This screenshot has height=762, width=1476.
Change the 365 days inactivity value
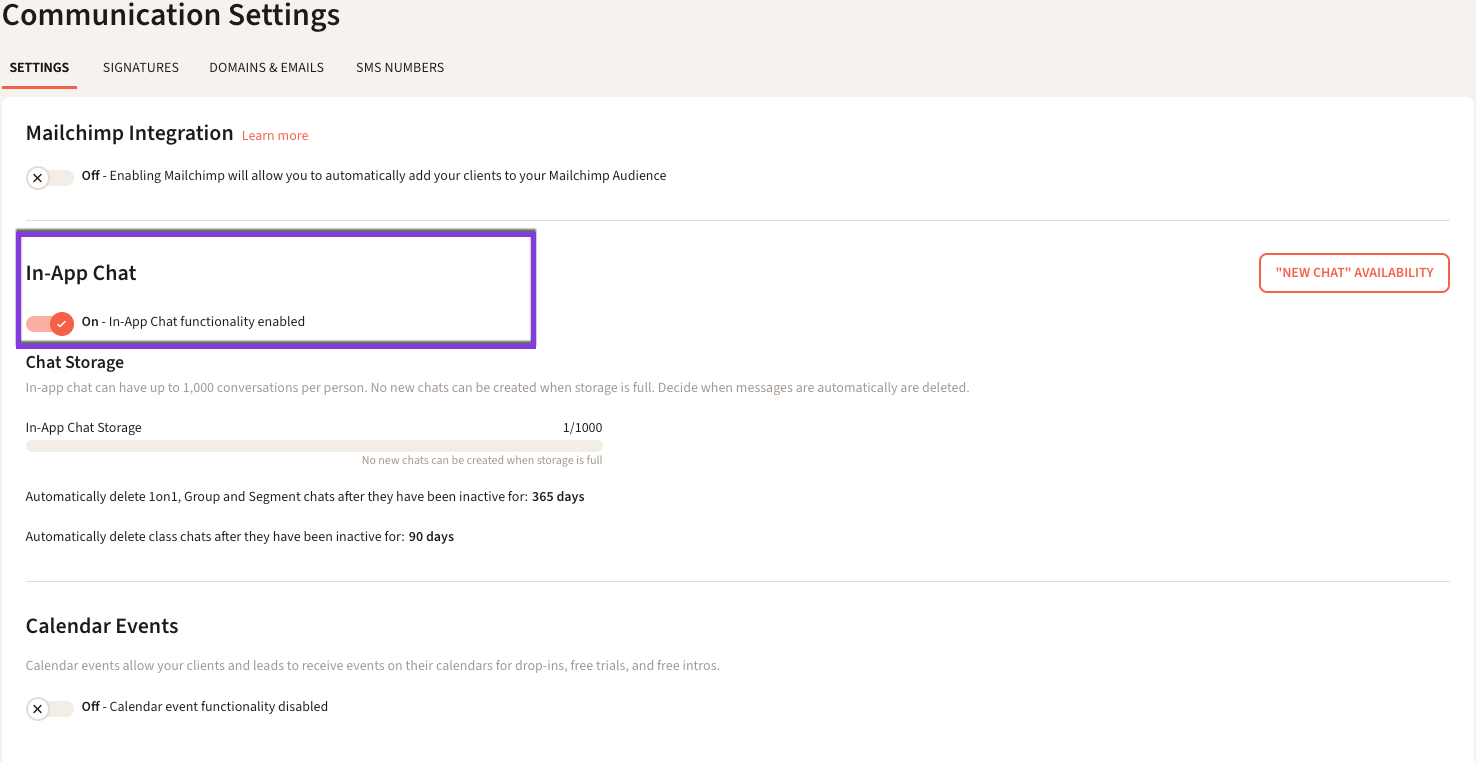coord(558,497)
